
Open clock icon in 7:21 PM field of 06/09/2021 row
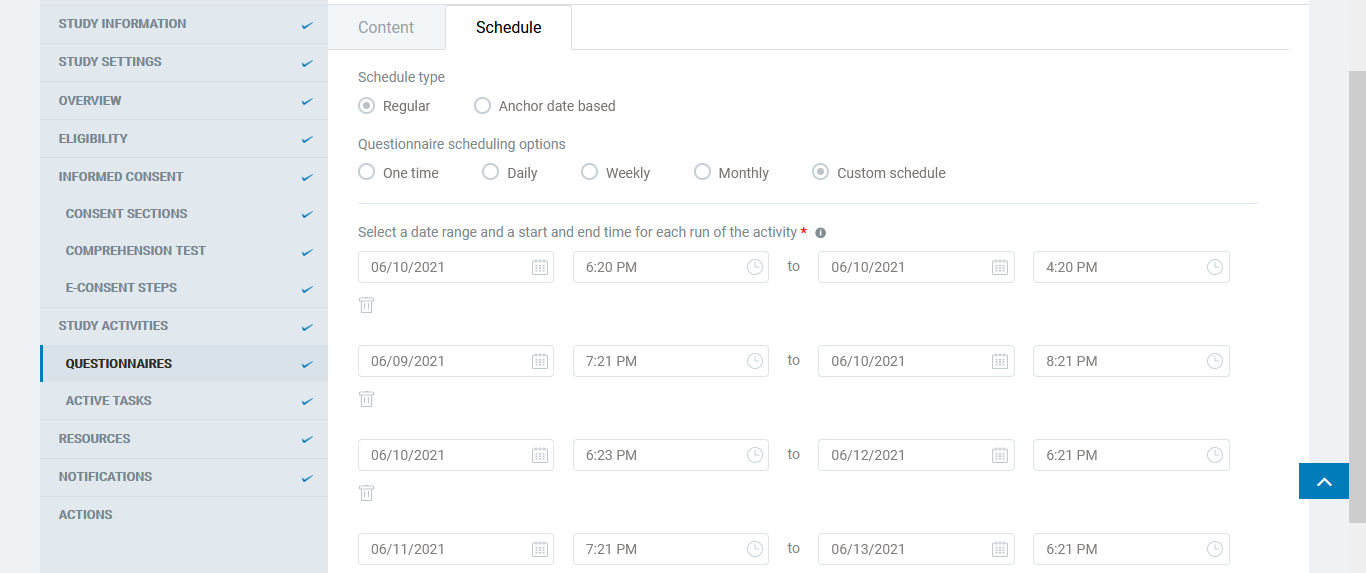click(x=755, y=361)
